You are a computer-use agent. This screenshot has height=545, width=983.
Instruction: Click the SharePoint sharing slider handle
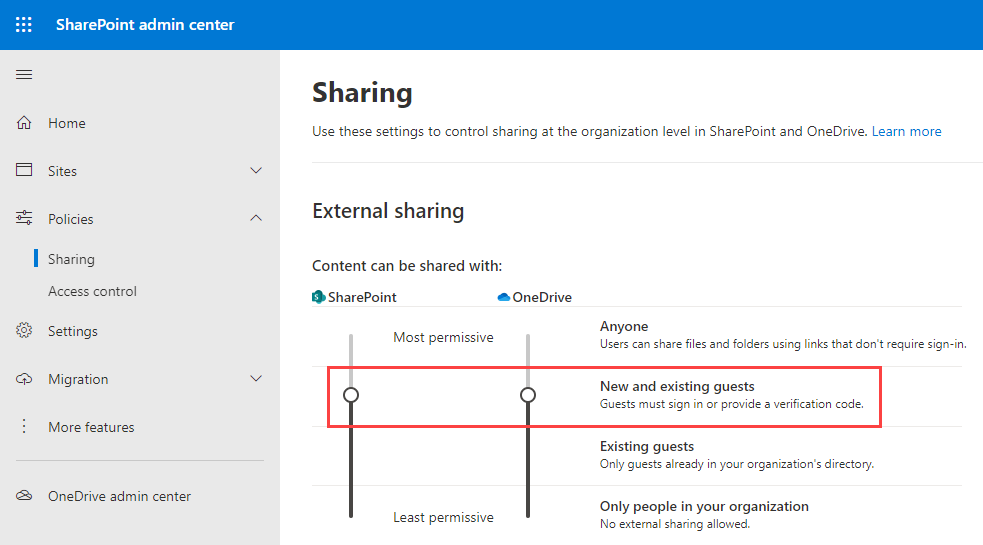pos(351,395)
